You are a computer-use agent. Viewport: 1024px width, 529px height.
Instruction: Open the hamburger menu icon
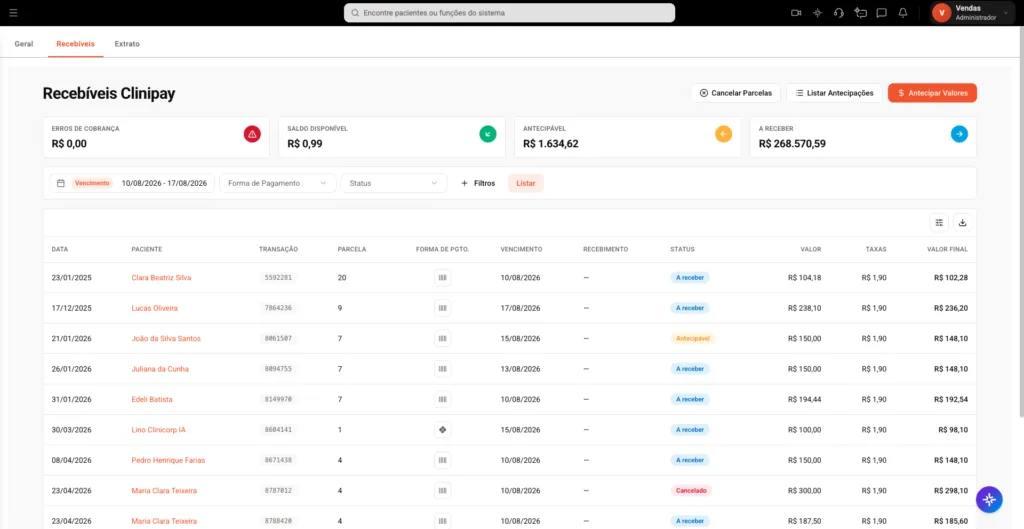click(x=14, y=12)
